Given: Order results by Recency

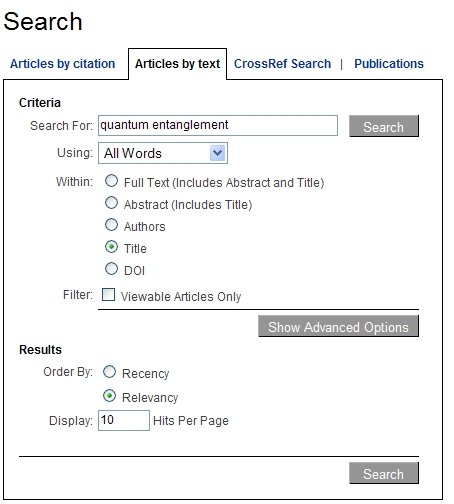Looking at the screenshot, I should tap(109, 372).
